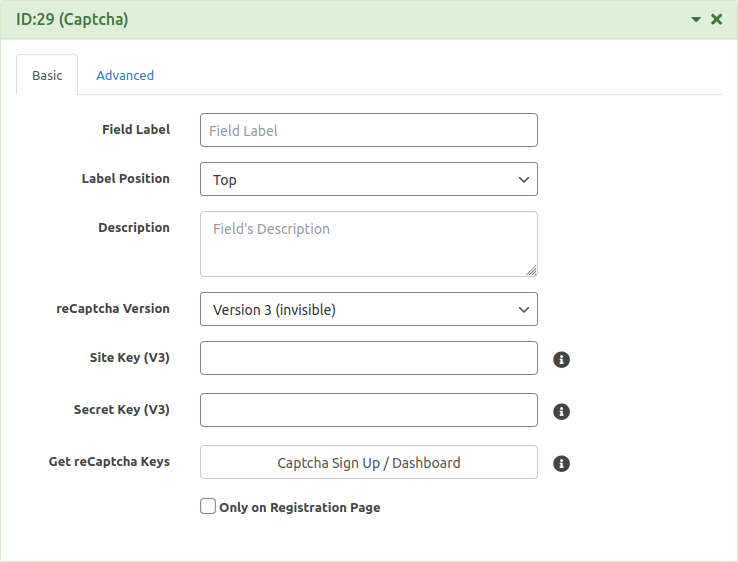The image size is (738, 562).
Task: Click the ID:29 (Captcha) header title
Action: 72,19
